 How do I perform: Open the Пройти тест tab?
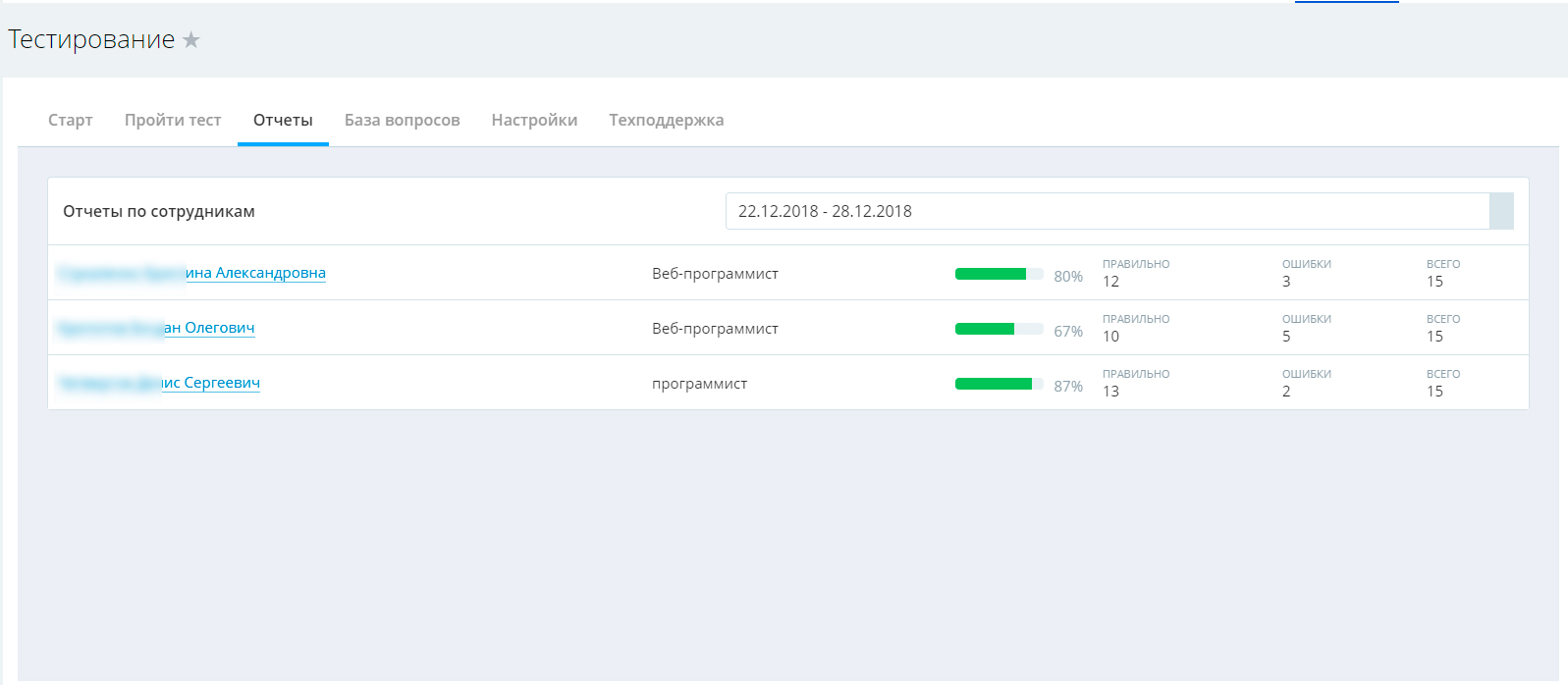173,120
